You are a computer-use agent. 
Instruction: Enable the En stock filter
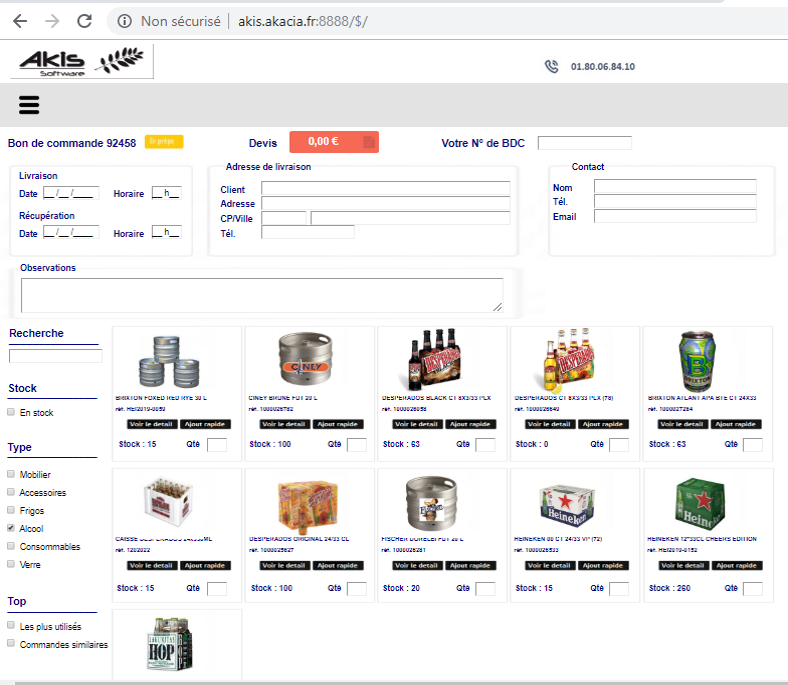11,412
